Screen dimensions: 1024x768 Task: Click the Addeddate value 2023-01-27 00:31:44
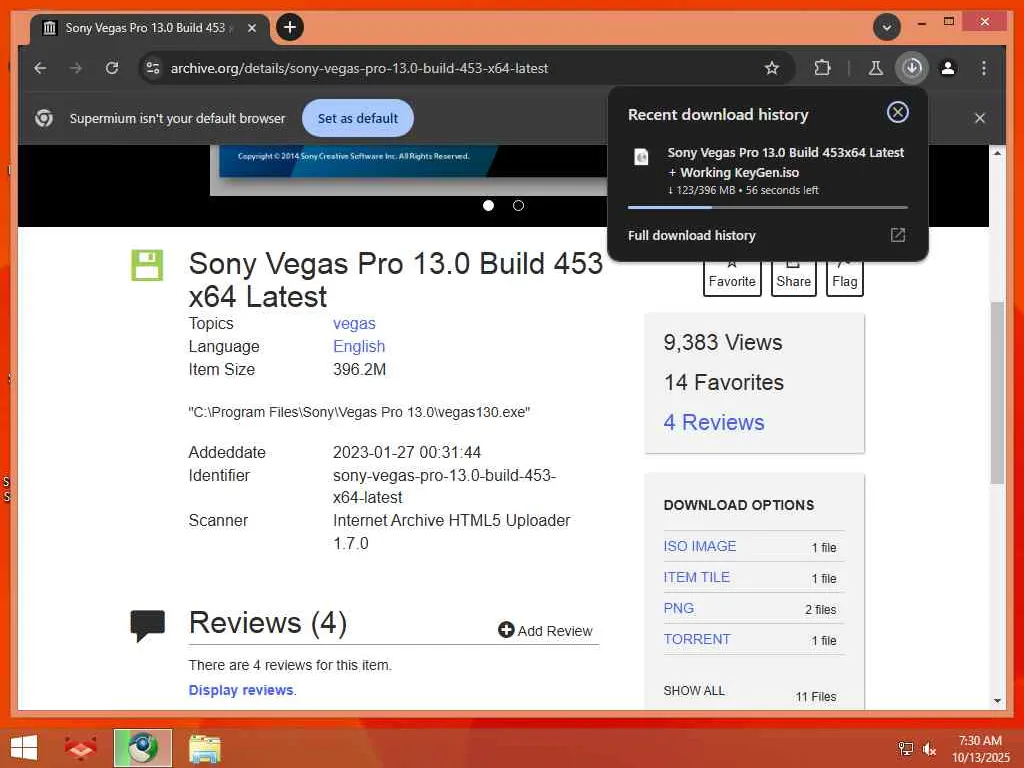[407, 452]
